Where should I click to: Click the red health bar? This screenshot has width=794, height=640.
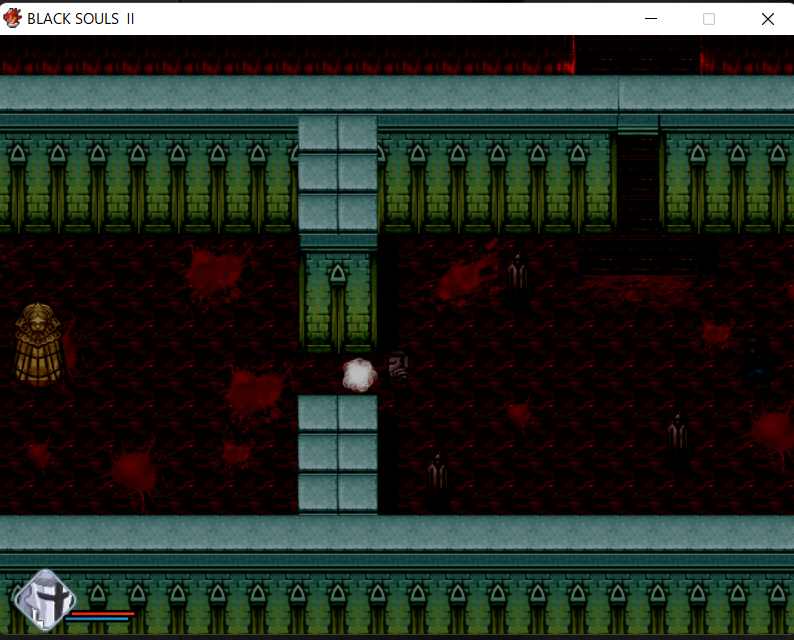click(102, 614)
